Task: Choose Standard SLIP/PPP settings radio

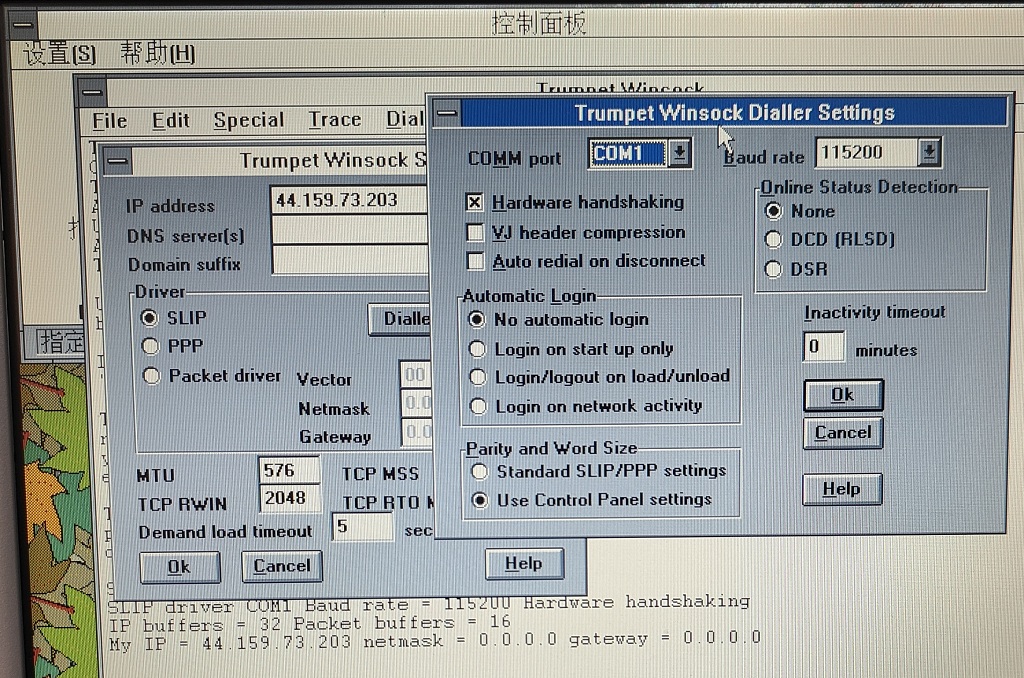Action: pyautogui.click(x=480, y=471)
